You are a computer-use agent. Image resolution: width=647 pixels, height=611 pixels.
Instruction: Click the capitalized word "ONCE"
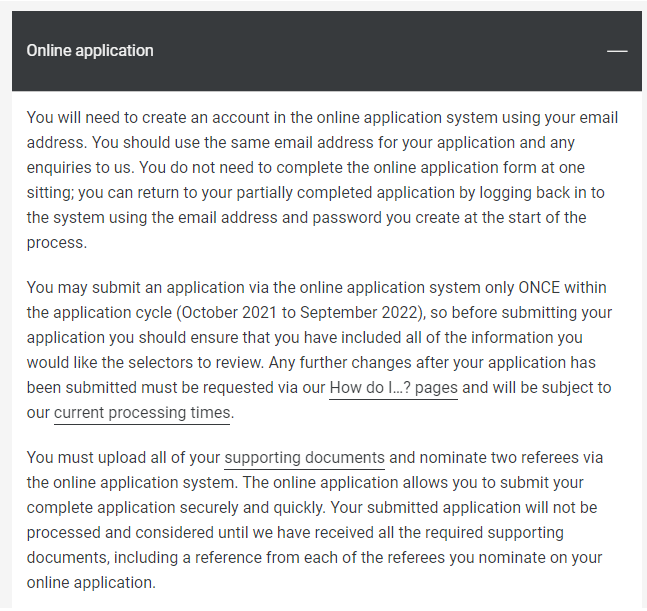538,287
